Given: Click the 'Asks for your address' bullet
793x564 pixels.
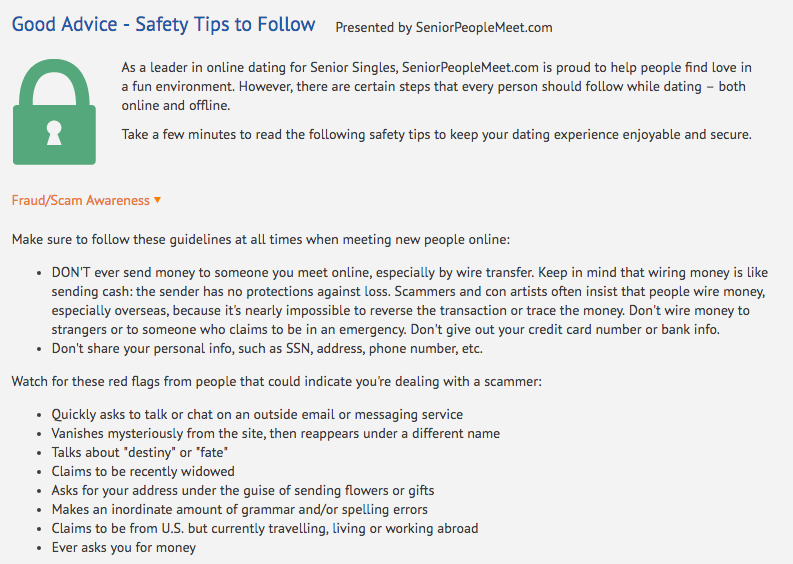Looking at the screenshot, I should click(x=243, y=490).
